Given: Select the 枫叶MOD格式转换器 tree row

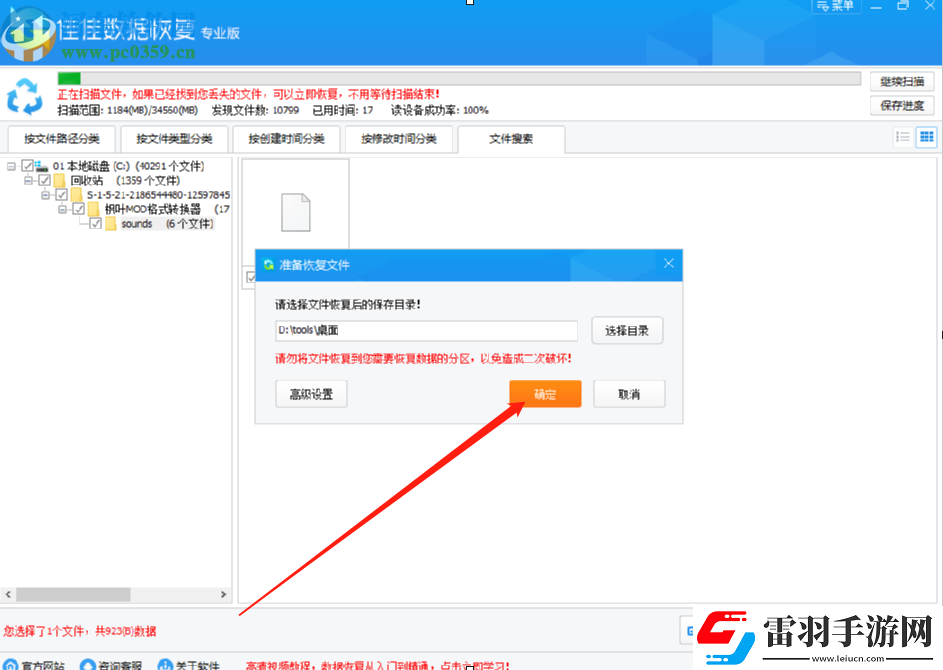Looking at the screenshot, I should [167, 209].
